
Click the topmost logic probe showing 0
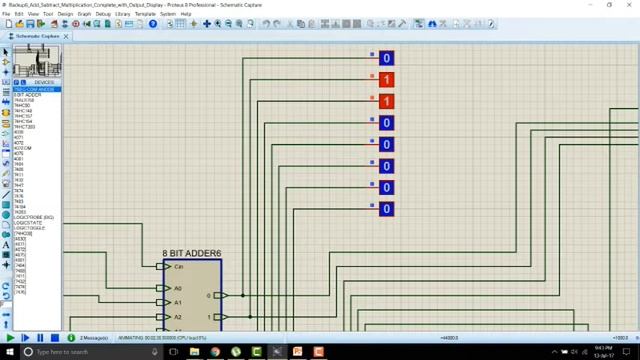tap(386, 58)
